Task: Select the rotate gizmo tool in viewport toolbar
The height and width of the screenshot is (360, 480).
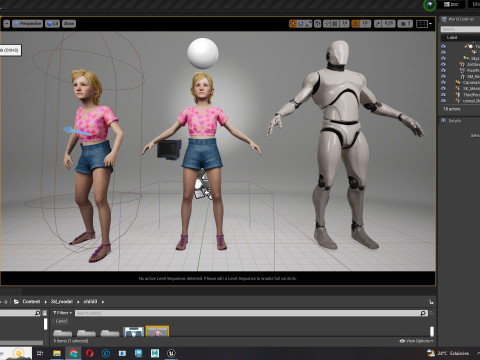Action: (301, 24)
